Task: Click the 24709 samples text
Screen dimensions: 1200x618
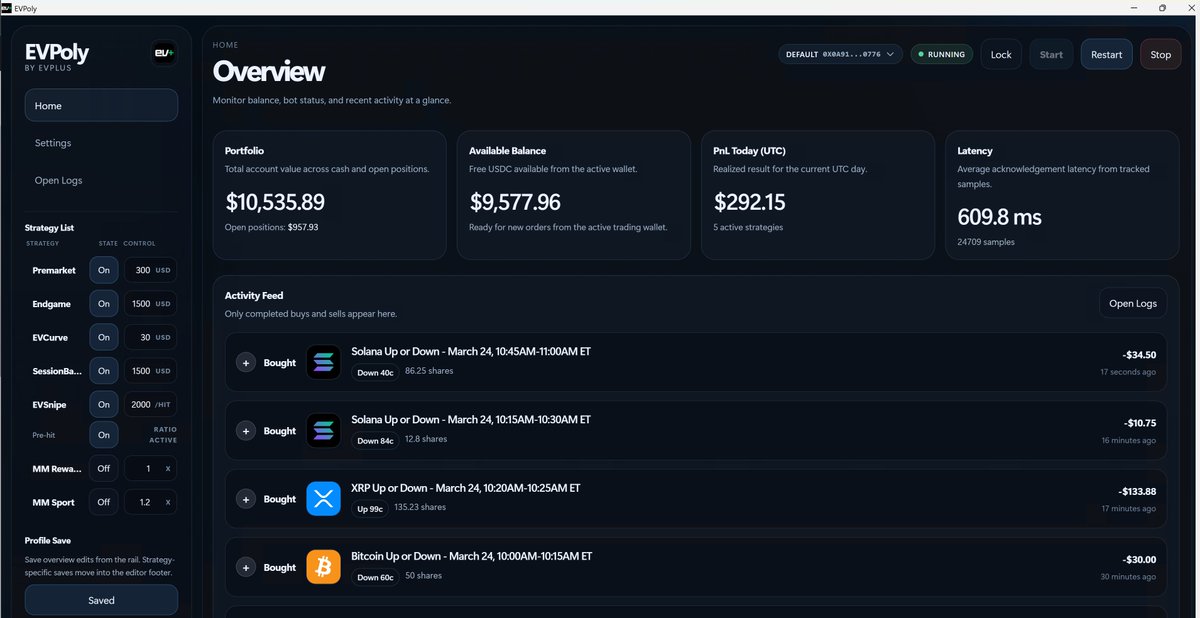Action: click(985, 241)
